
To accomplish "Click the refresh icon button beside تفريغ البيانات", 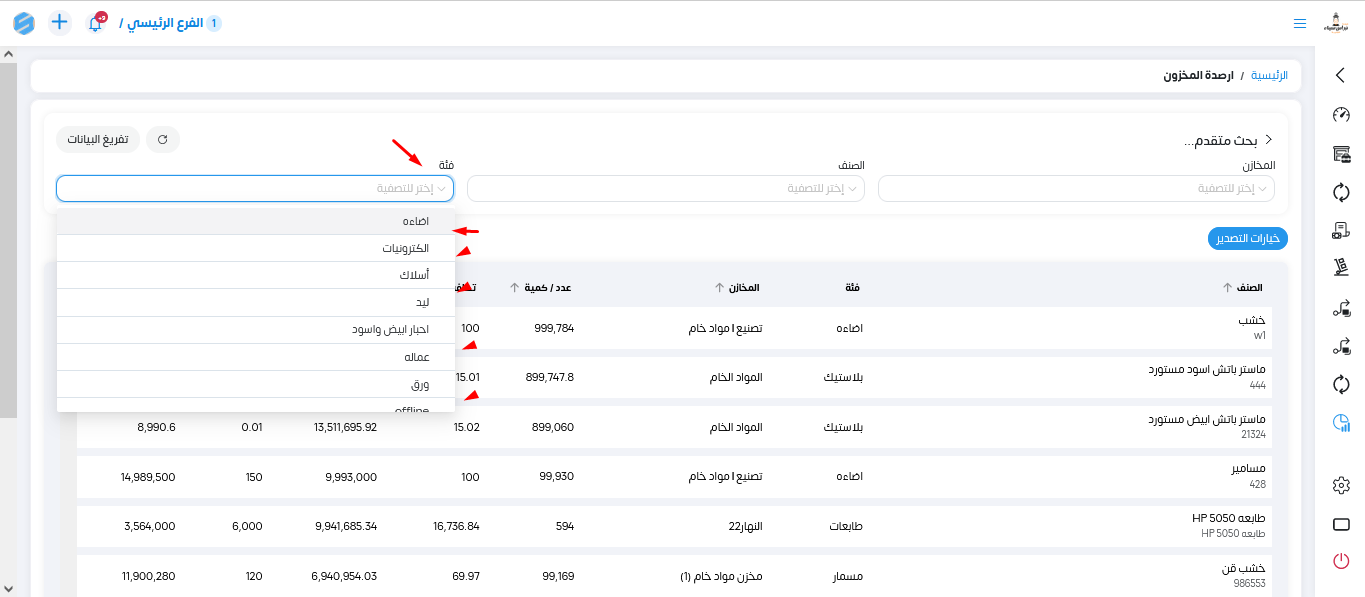I will pyautogui.click(x=163, y=139).
